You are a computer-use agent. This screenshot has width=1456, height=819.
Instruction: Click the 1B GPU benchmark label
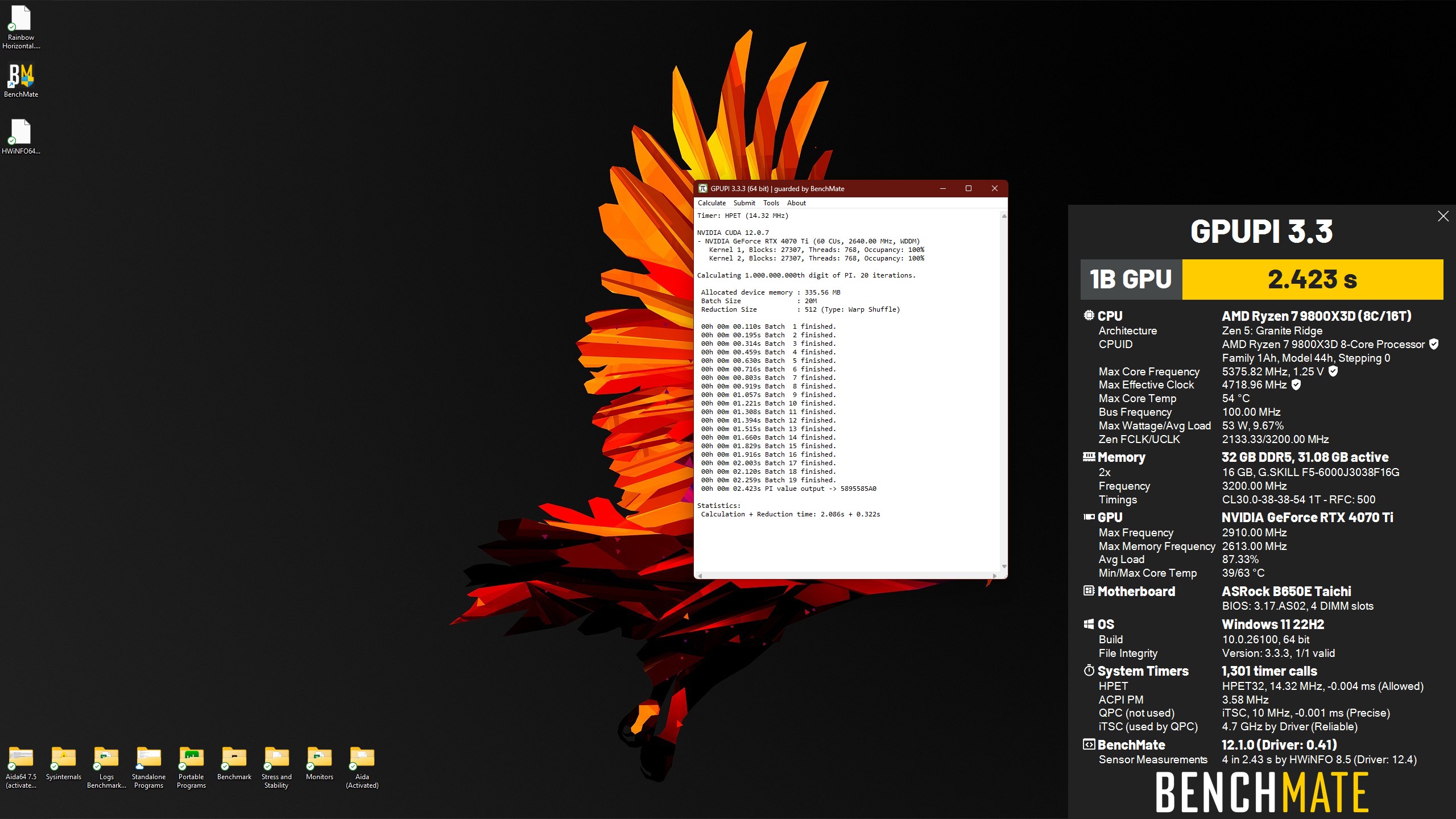pyautogui.click(x=1131, y=279)
